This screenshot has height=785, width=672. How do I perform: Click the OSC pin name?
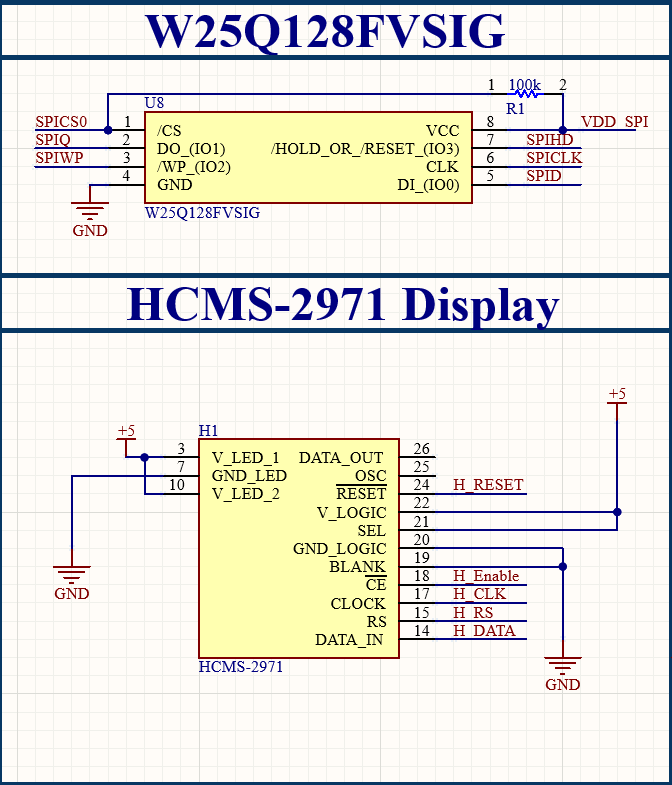pos(371,476)
